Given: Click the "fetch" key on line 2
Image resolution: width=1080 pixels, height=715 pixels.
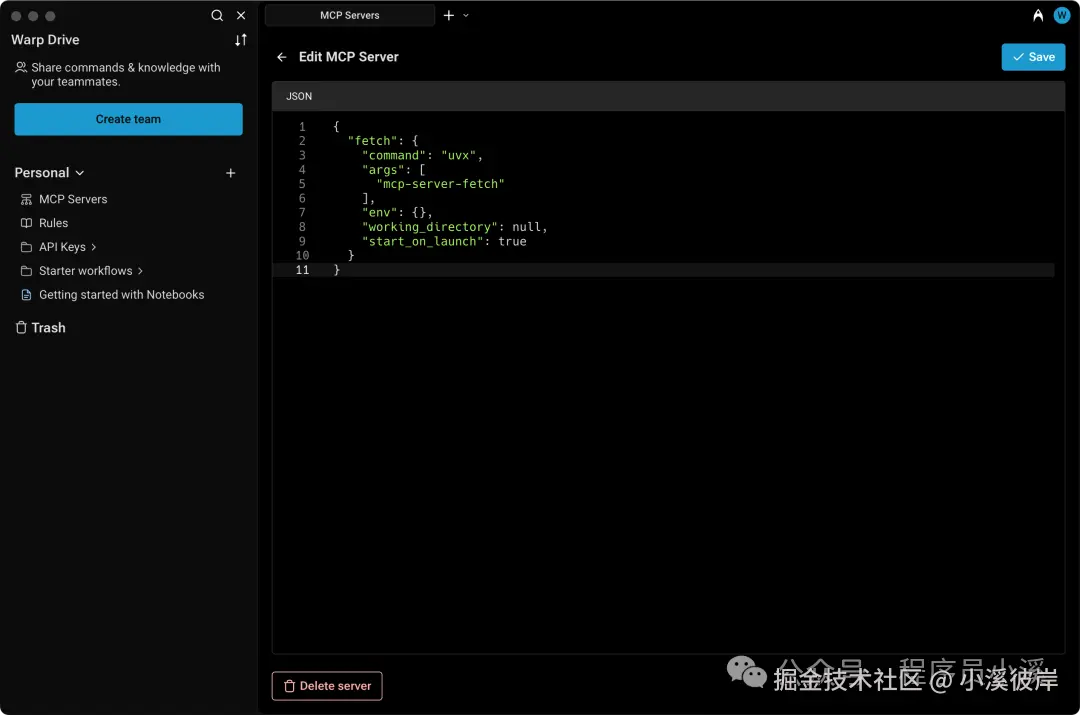Looking at the screenshot, I should [372, 141].
